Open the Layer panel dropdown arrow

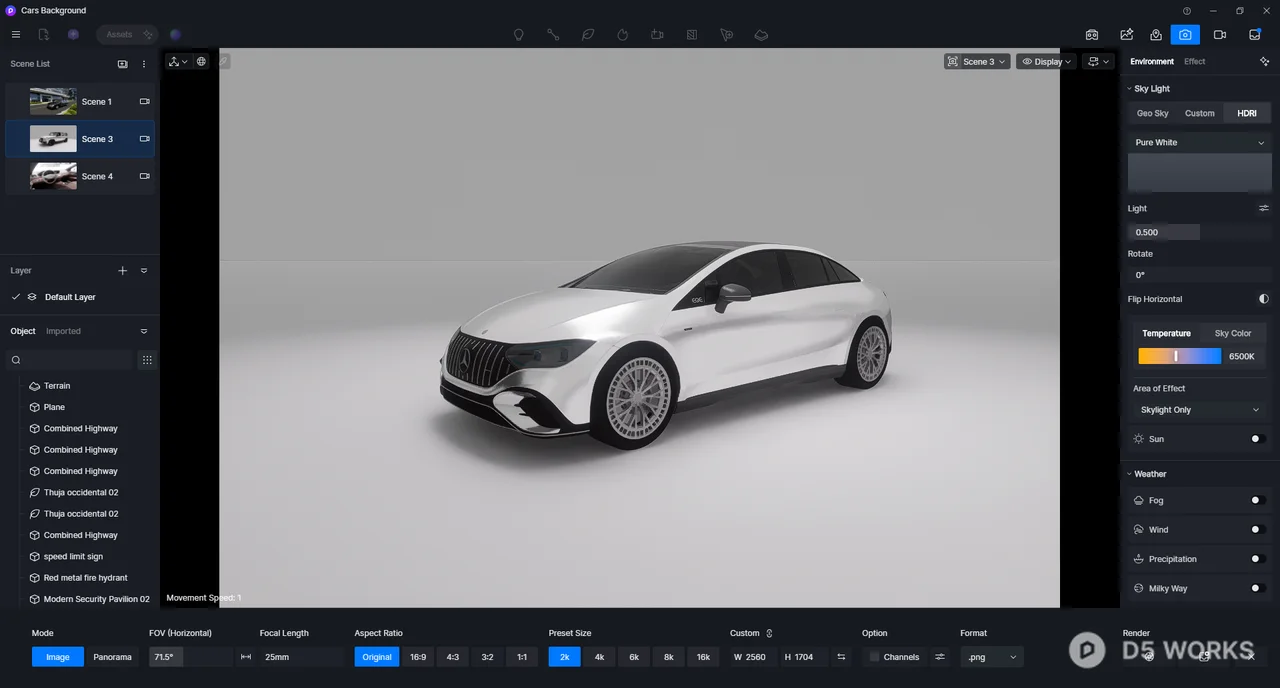[144, 271]
